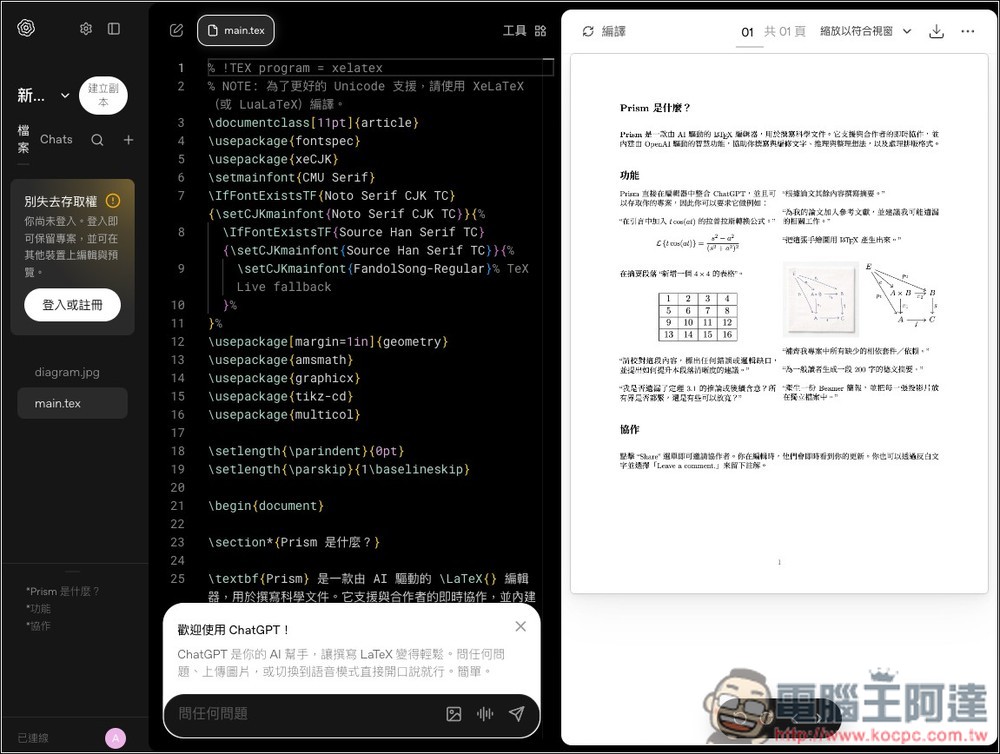Screen dimensions: 1000x754
Task: Click the PDF preview 功能 heading
Action: point(629,175)
